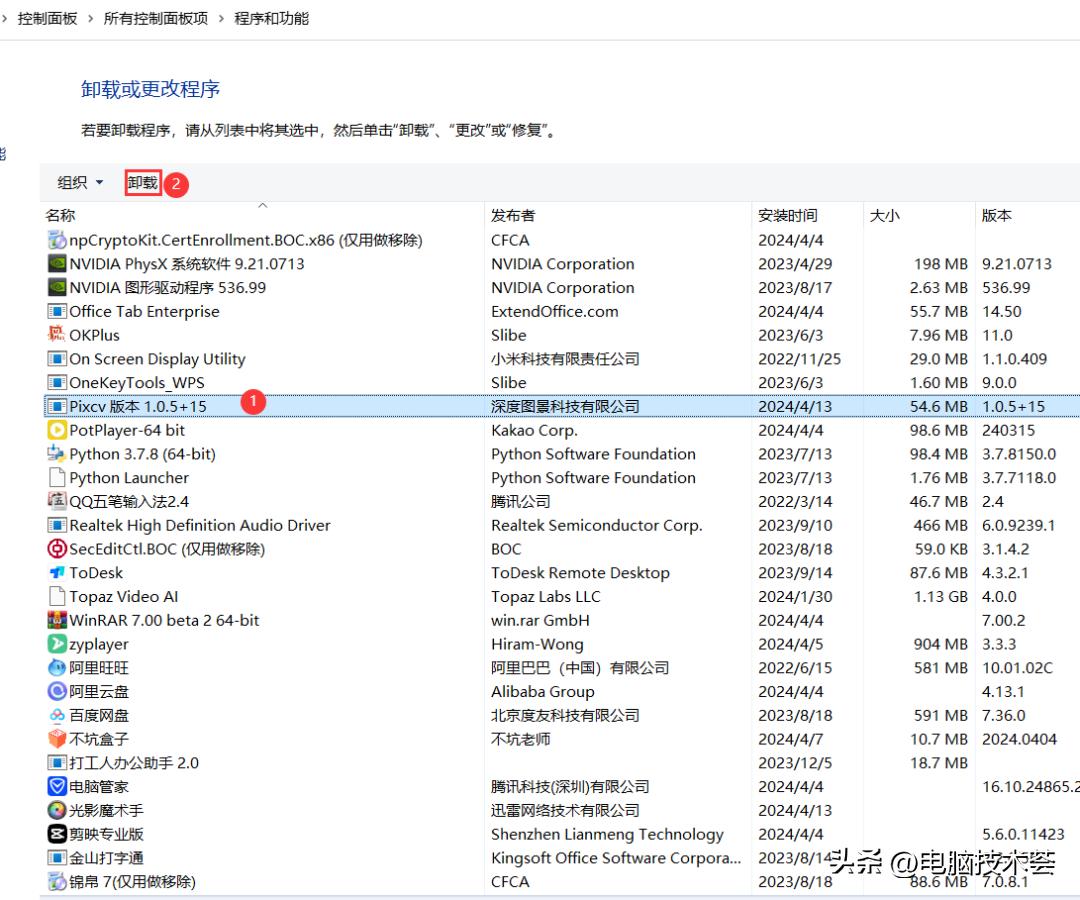
Task: Click the 剪映专业版 icon
Action: click(x=56, y=834)
